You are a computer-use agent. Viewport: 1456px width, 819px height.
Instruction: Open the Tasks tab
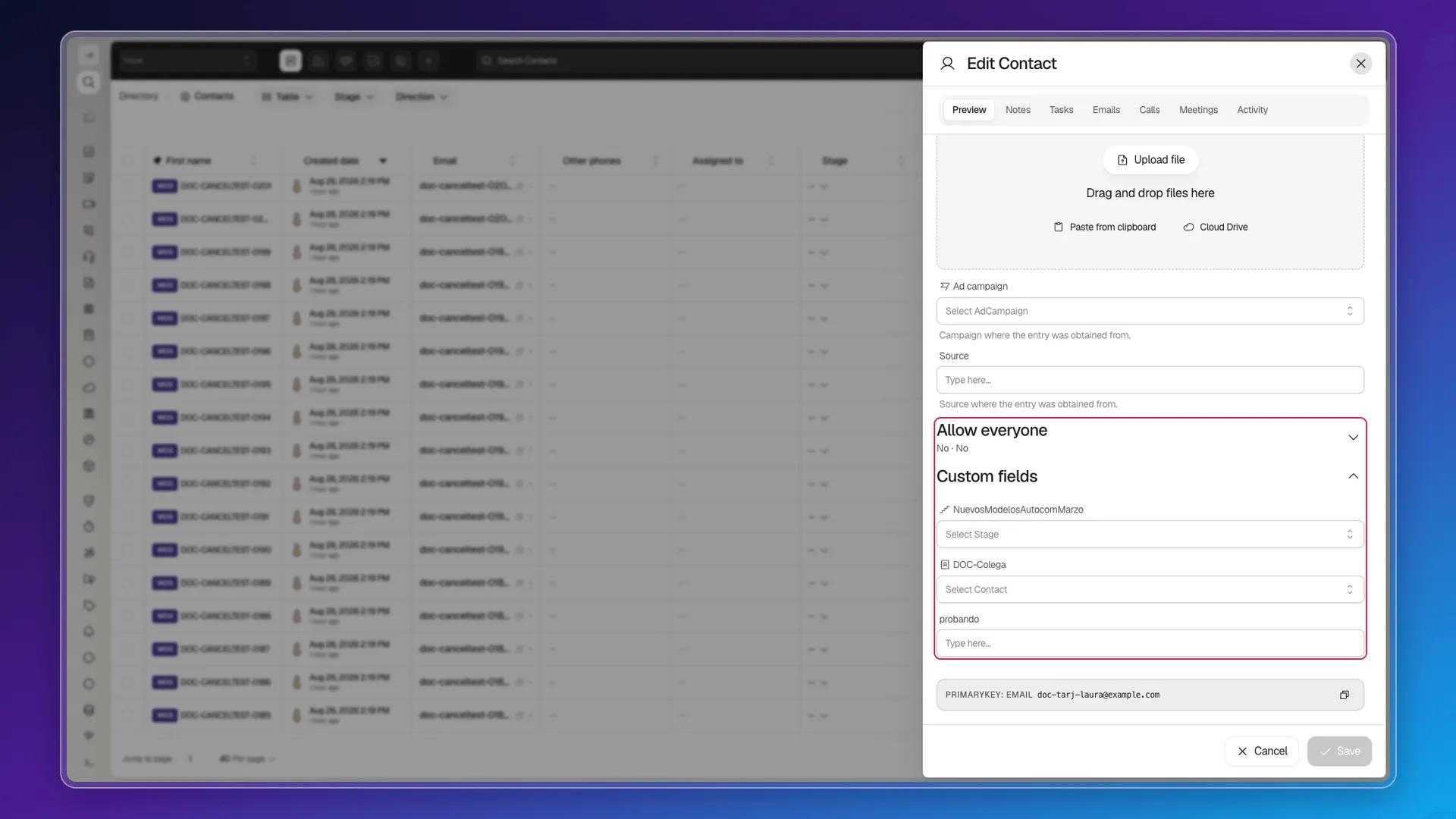1061,110
